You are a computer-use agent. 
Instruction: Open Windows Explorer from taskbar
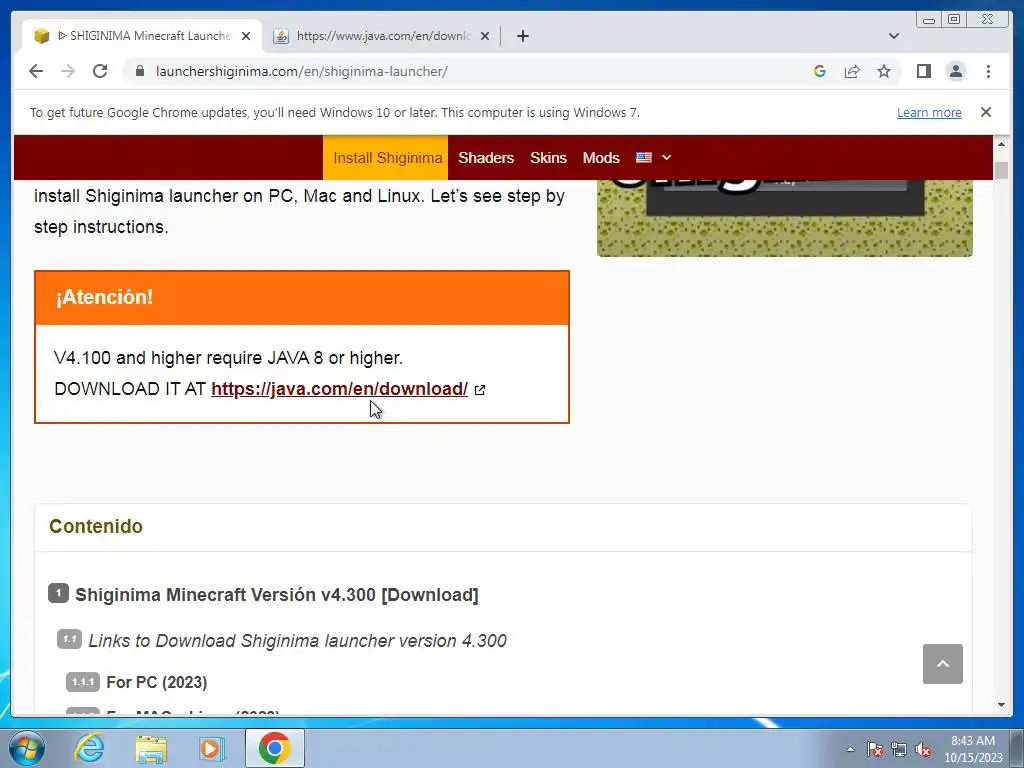[150, 748]
